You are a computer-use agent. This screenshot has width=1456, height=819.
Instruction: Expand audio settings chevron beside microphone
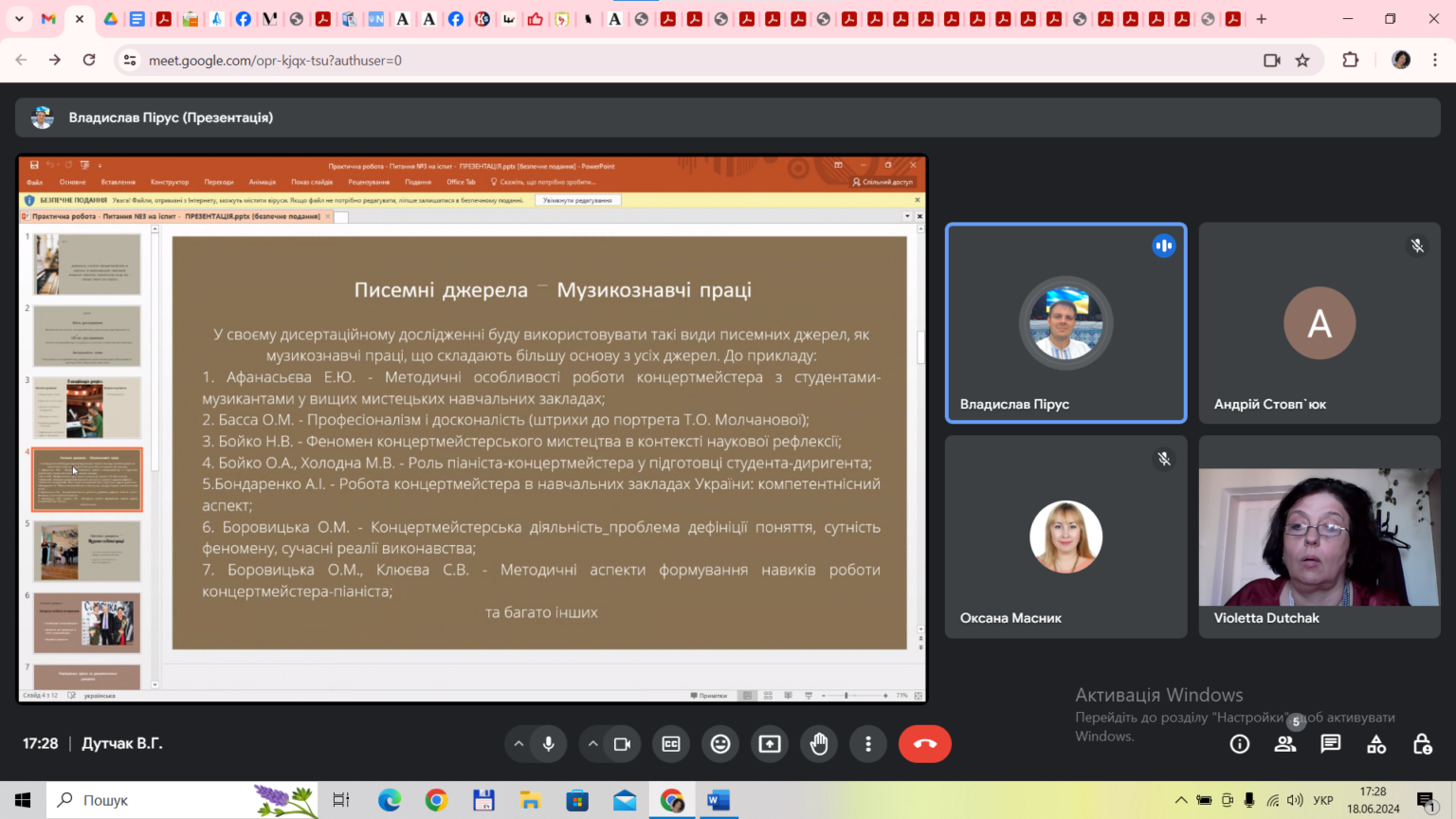point(519,744)
